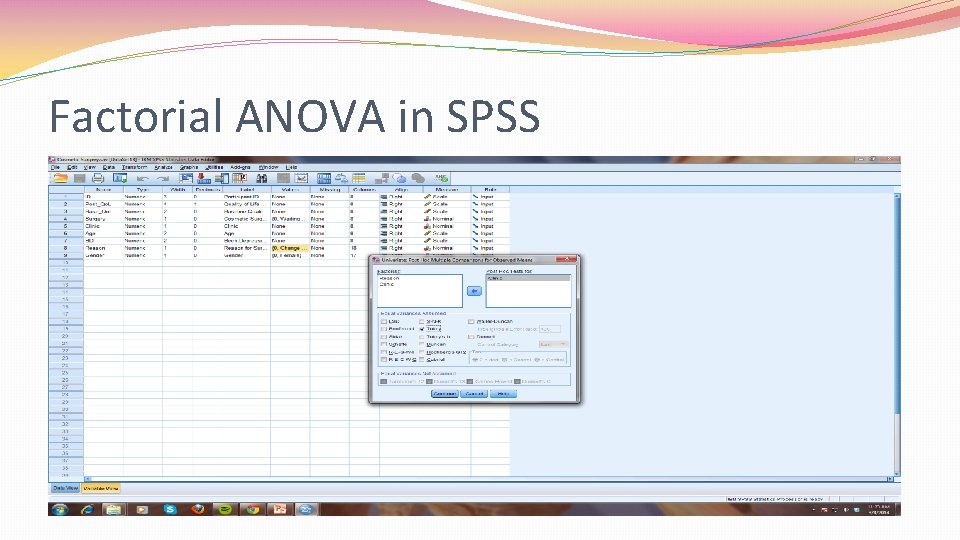
Task: Click the blue arrow move-variable button in dialog
Action: (474, 291)
